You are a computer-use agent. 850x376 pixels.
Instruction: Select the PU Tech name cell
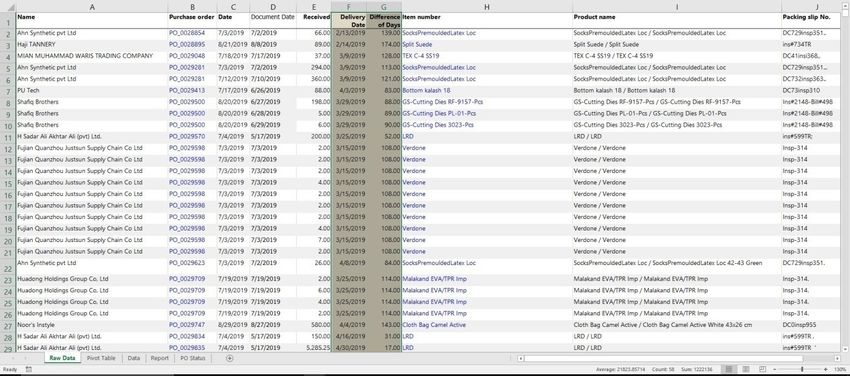92,90
